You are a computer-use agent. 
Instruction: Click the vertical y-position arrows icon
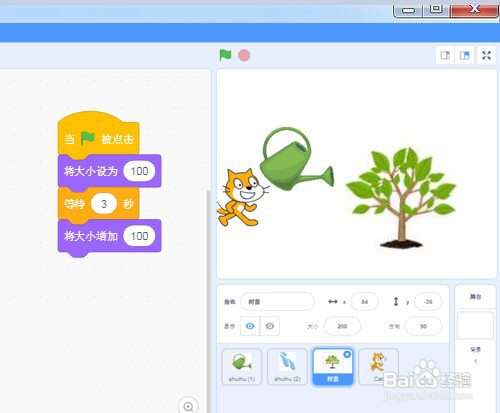click(396, 302)
